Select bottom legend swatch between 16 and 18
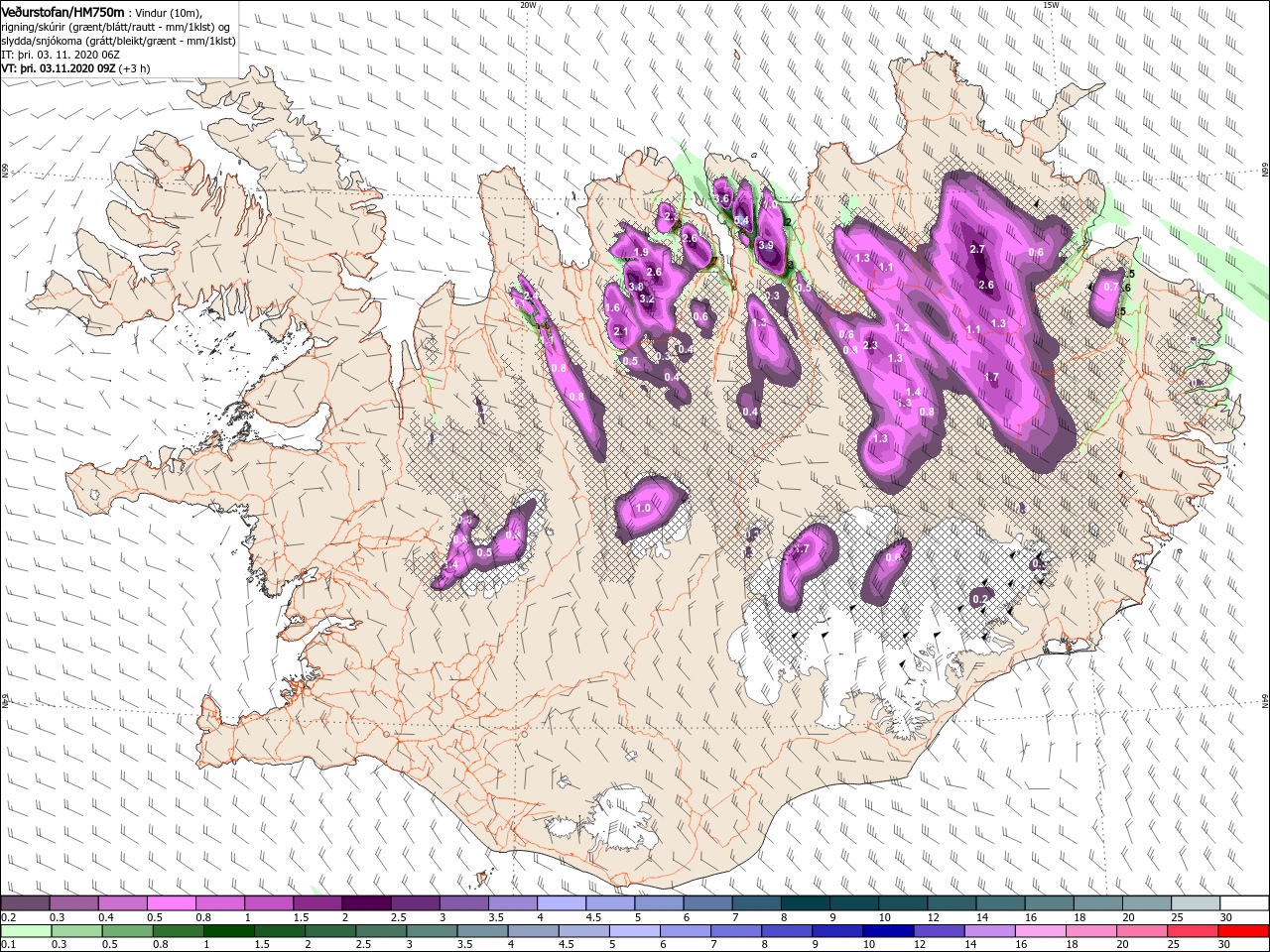1270x952 pixels. tap(1042, 931)
